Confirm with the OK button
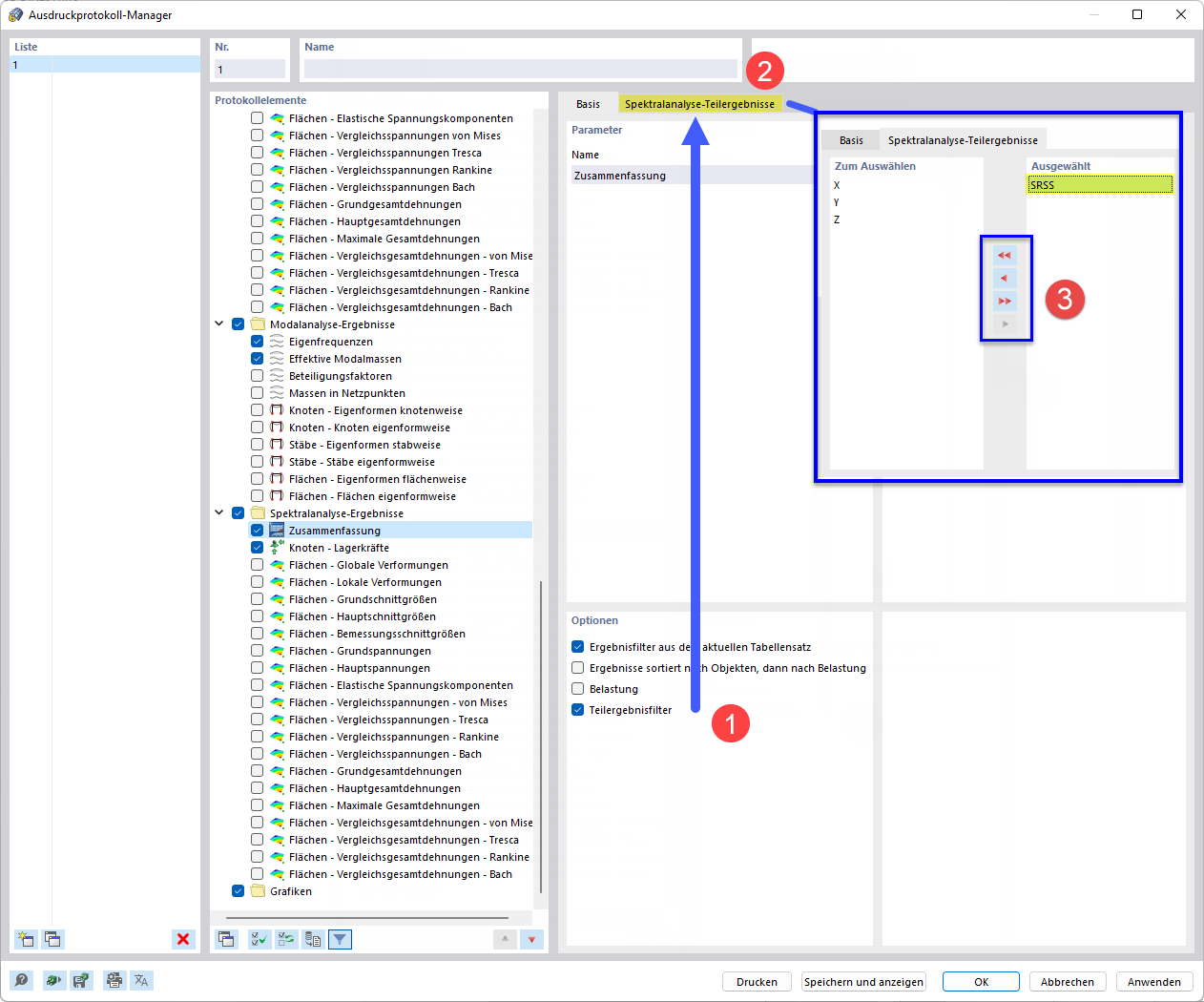Viewport: 1204px width, 1002px height. (x=981, y=982)
